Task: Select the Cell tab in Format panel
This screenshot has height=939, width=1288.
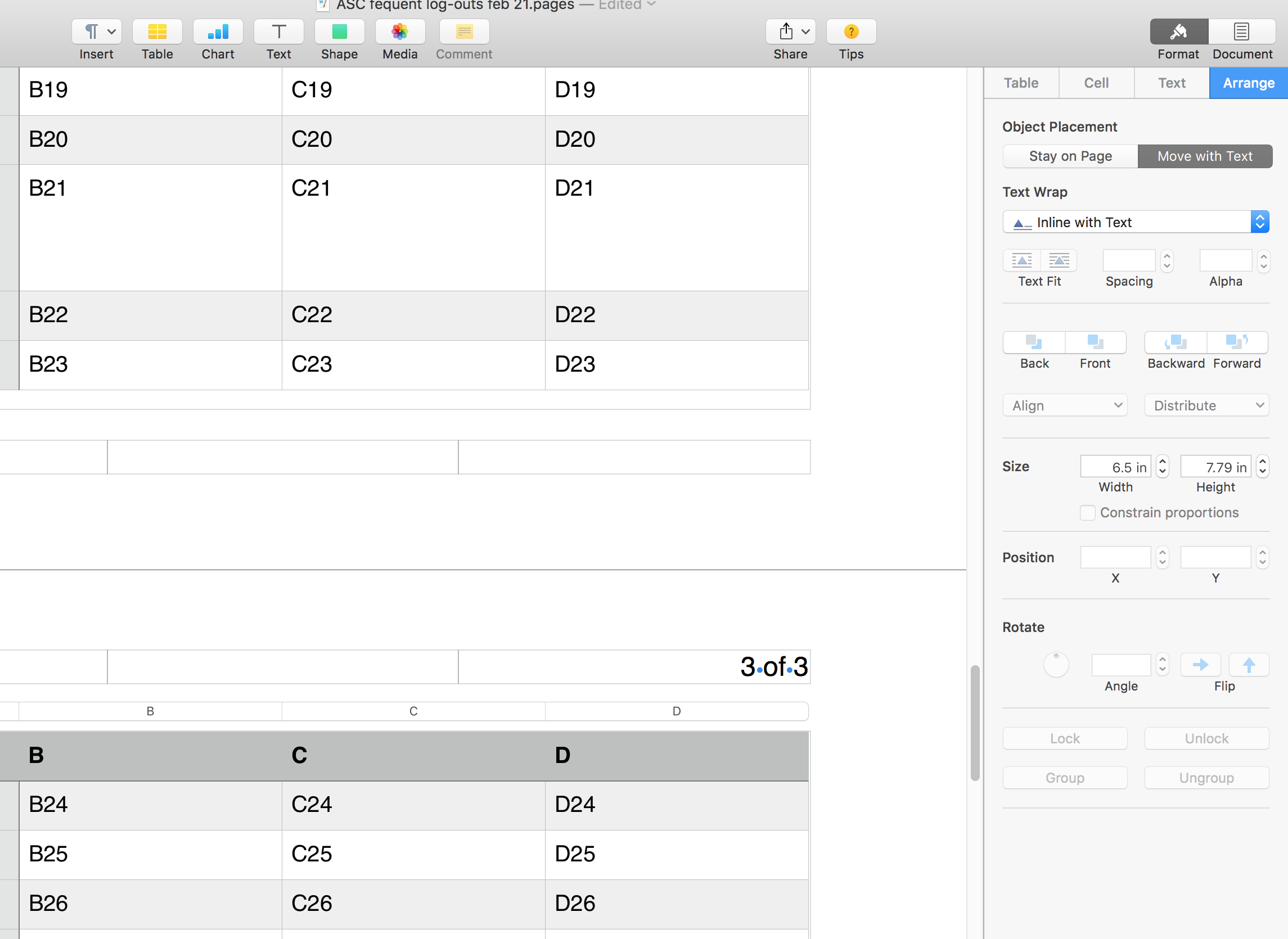Action: click(x=1096, y=83)
